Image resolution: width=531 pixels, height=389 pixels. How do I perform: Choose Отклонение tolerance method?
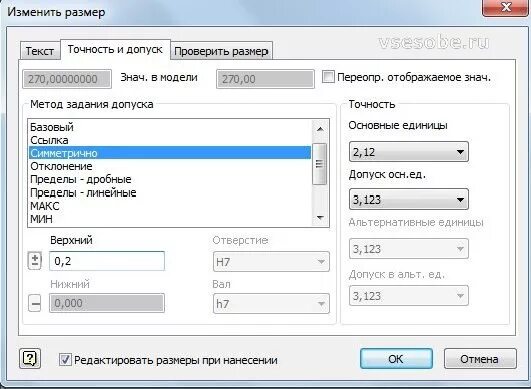(x=170, y=166)
